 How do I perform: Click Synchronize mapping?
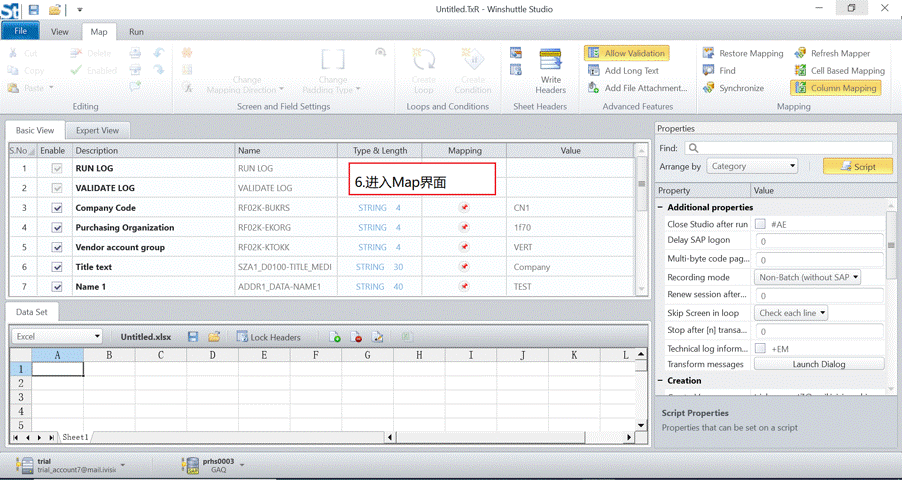(733, 88)
